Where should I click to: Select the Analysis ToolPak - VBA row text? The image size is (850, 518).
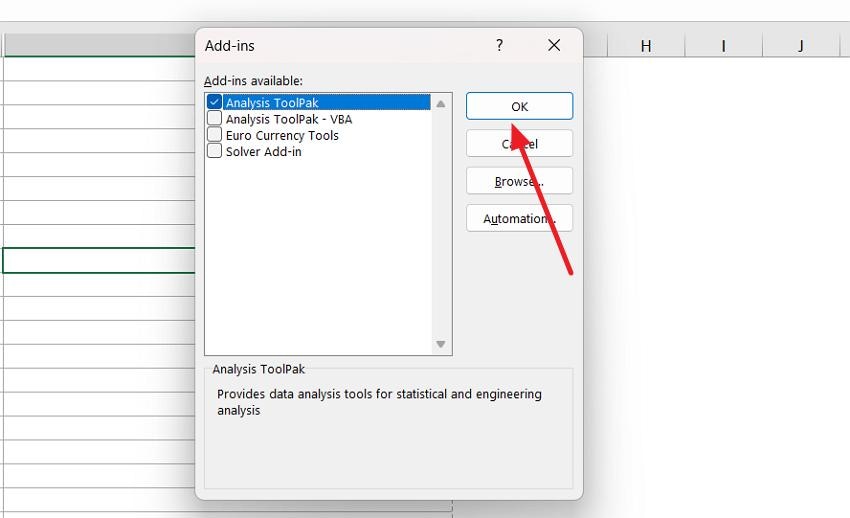[x=289, y=119]
